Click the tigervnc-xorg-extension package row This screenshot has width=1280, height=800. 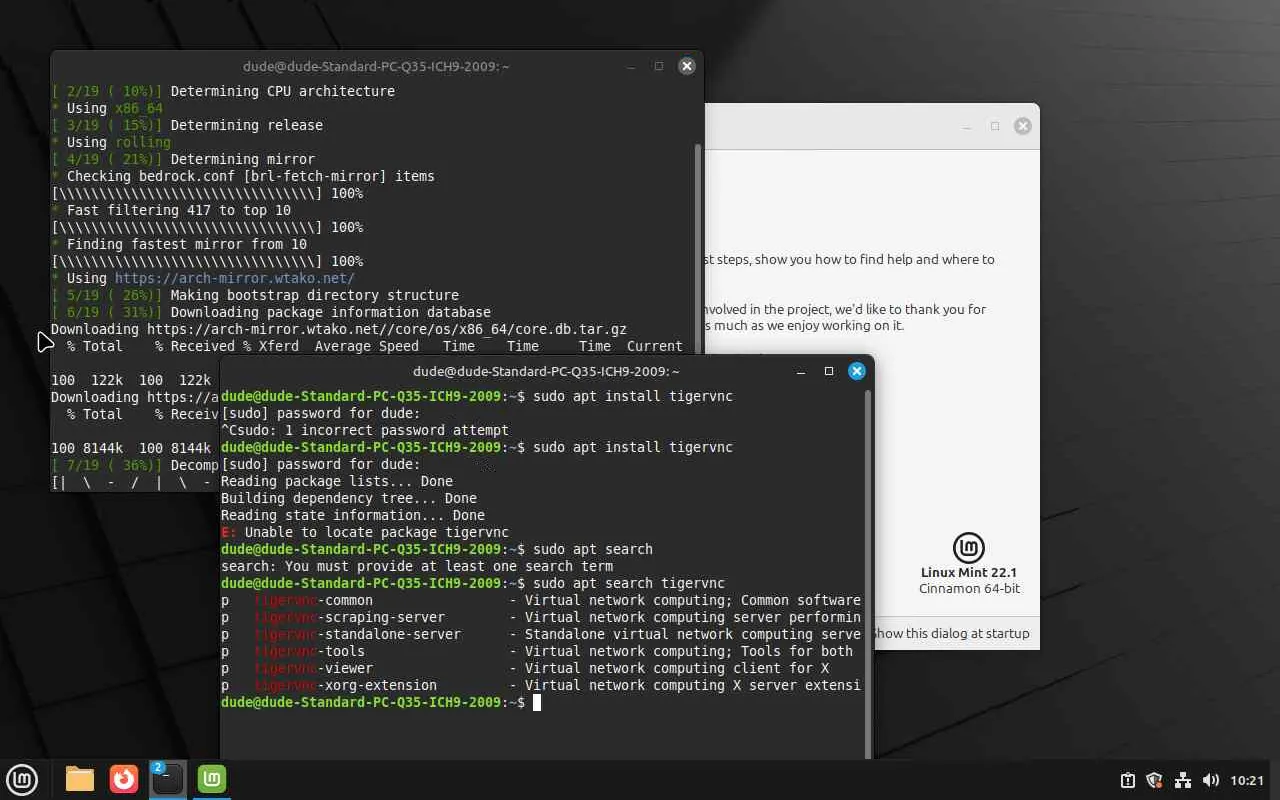point(541,685)
